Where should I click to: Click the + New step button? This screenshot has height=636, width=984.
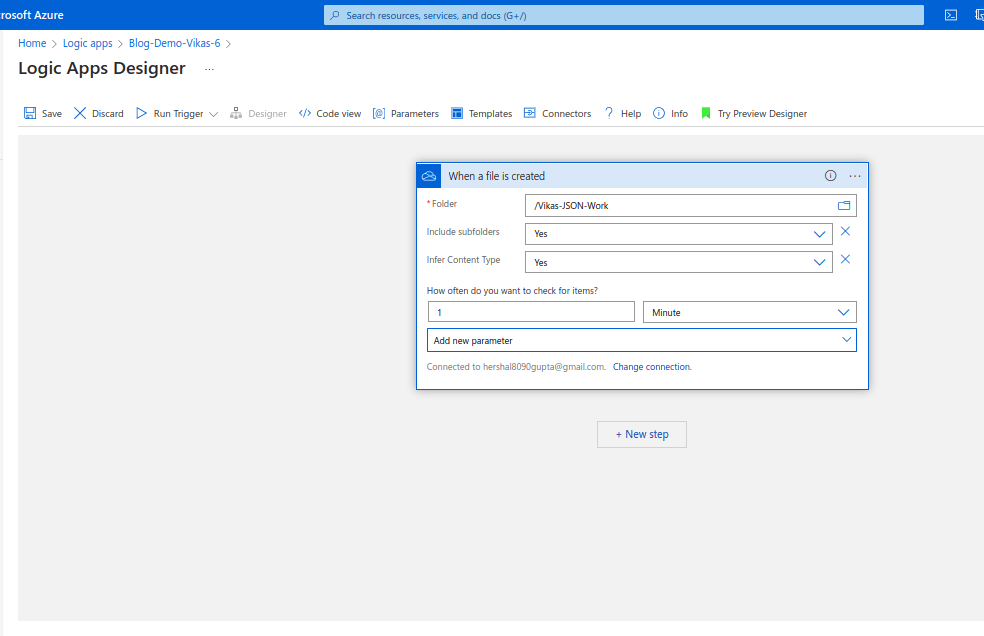[x=641, y=434]
